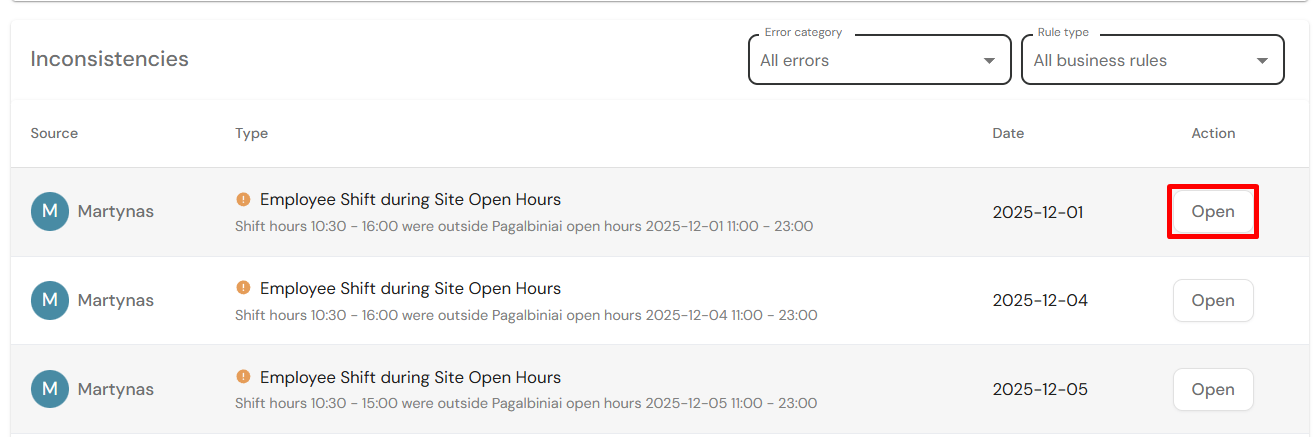The height and width of the screenshot is (437, 1316).
Task: Click the Action column header
Action: tap(1213, 133)
